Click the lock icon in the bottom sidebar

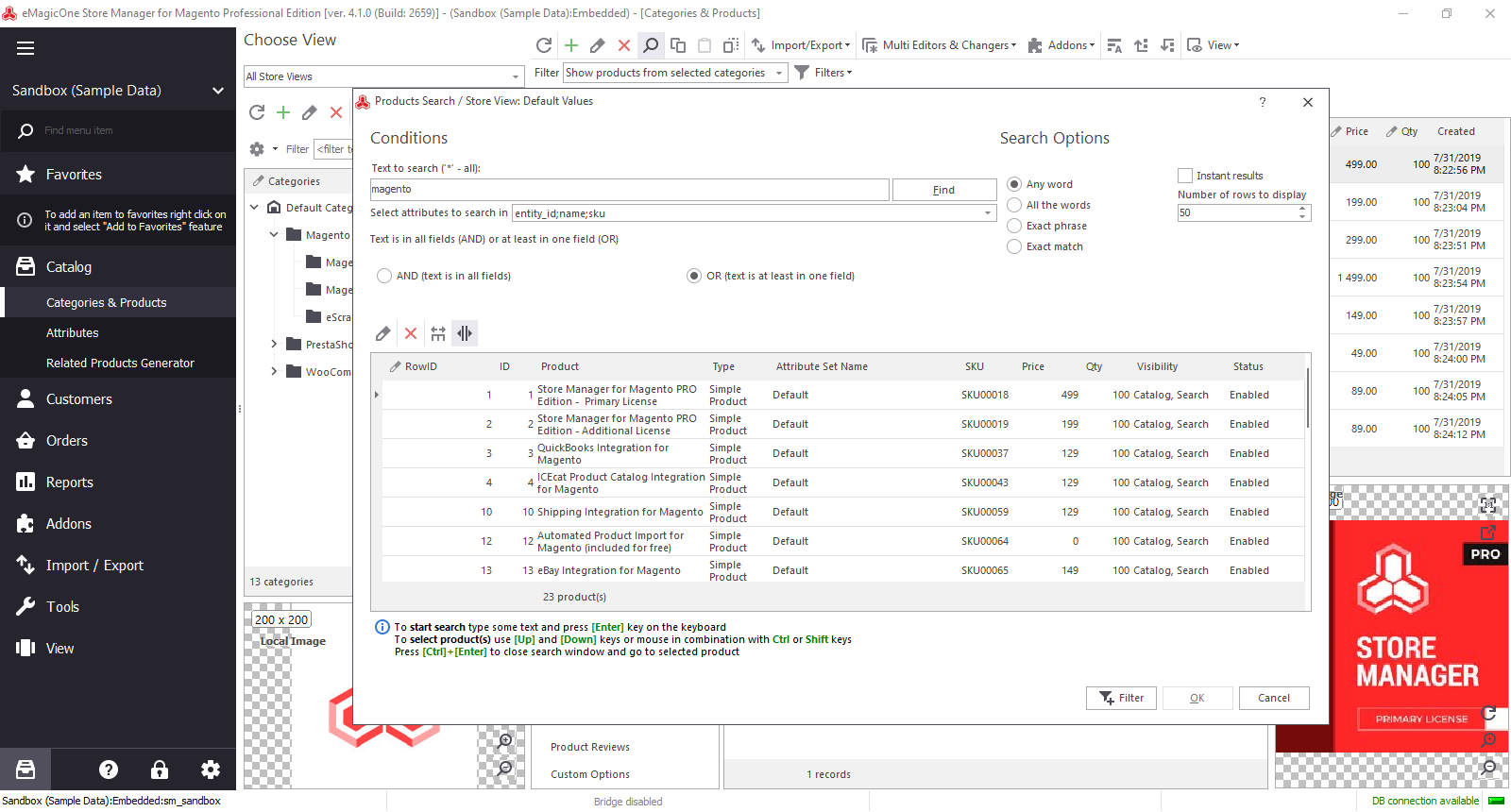pos(160,770)
